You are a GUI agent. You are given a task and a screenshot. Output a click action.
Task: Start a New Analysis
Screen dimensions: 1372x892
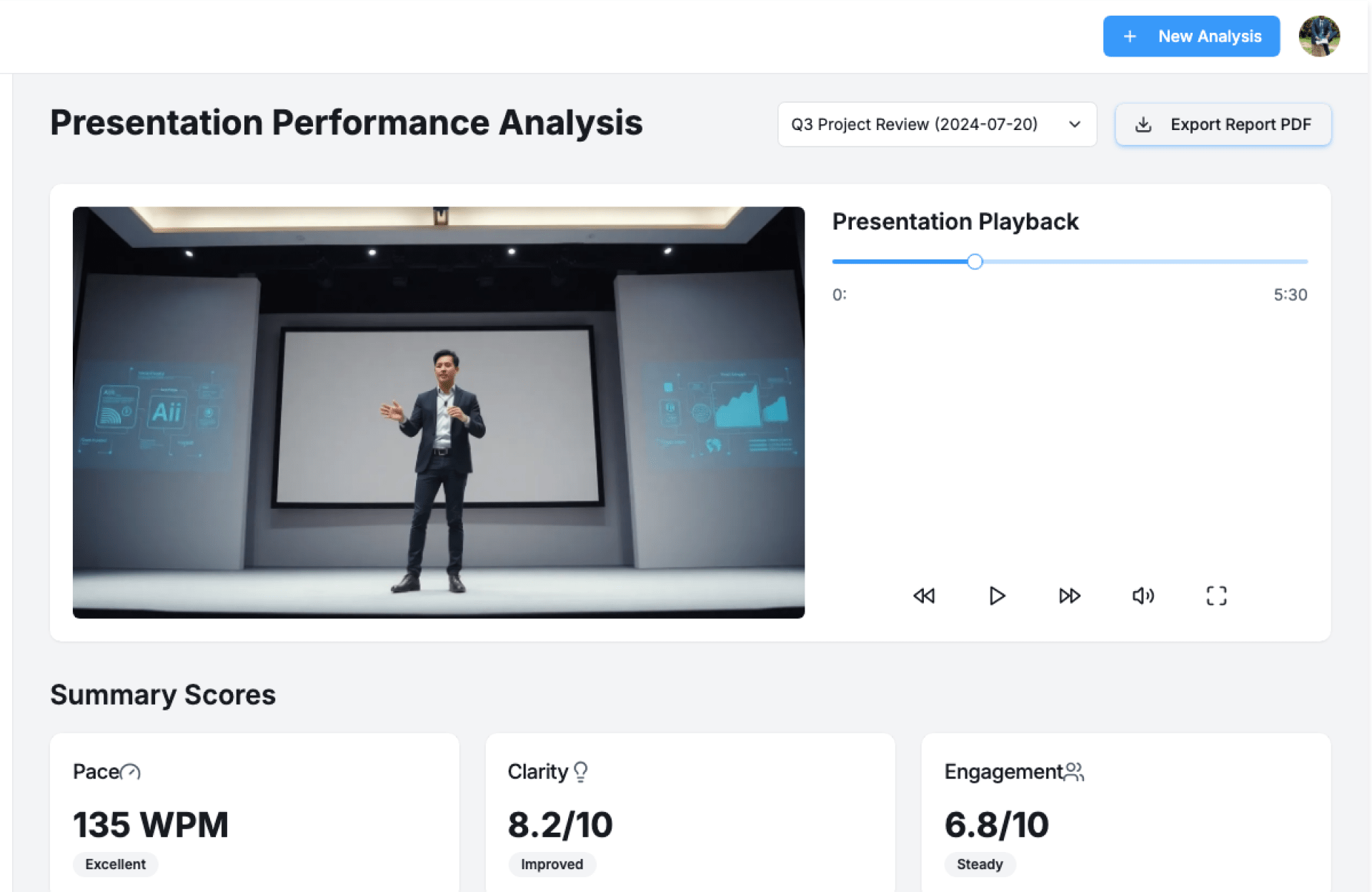[1209, 36]
